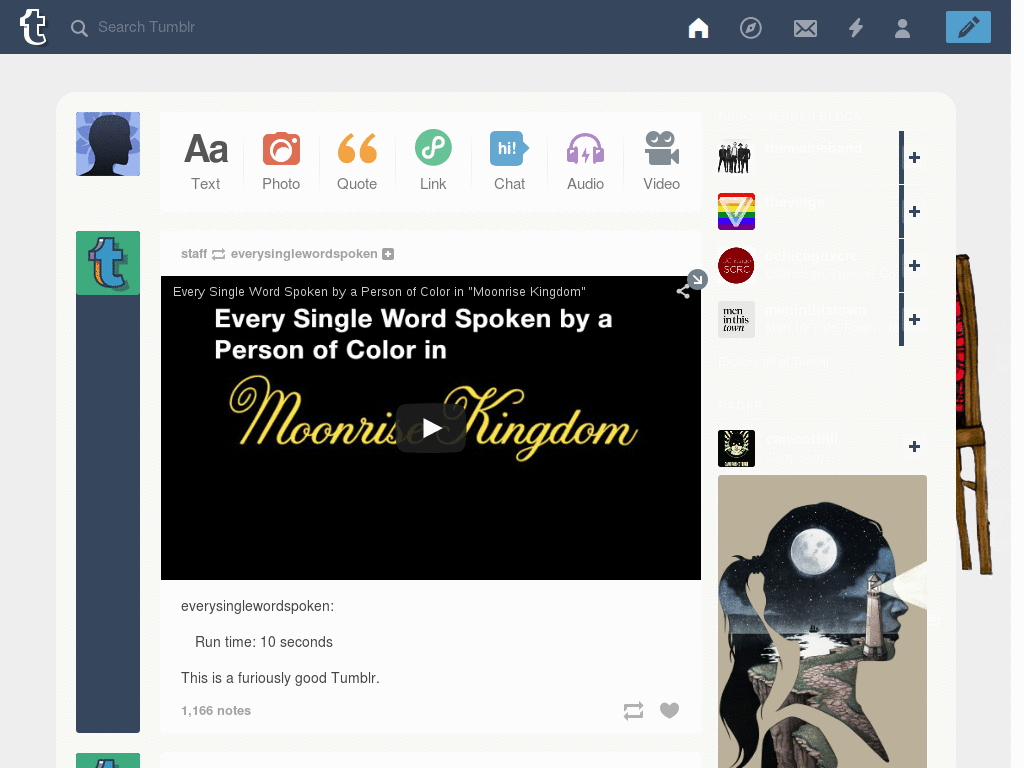Follow uchicagoscrc with plus icon
The height and width of the screenshot is (768, 1024).
click(914, 265)
